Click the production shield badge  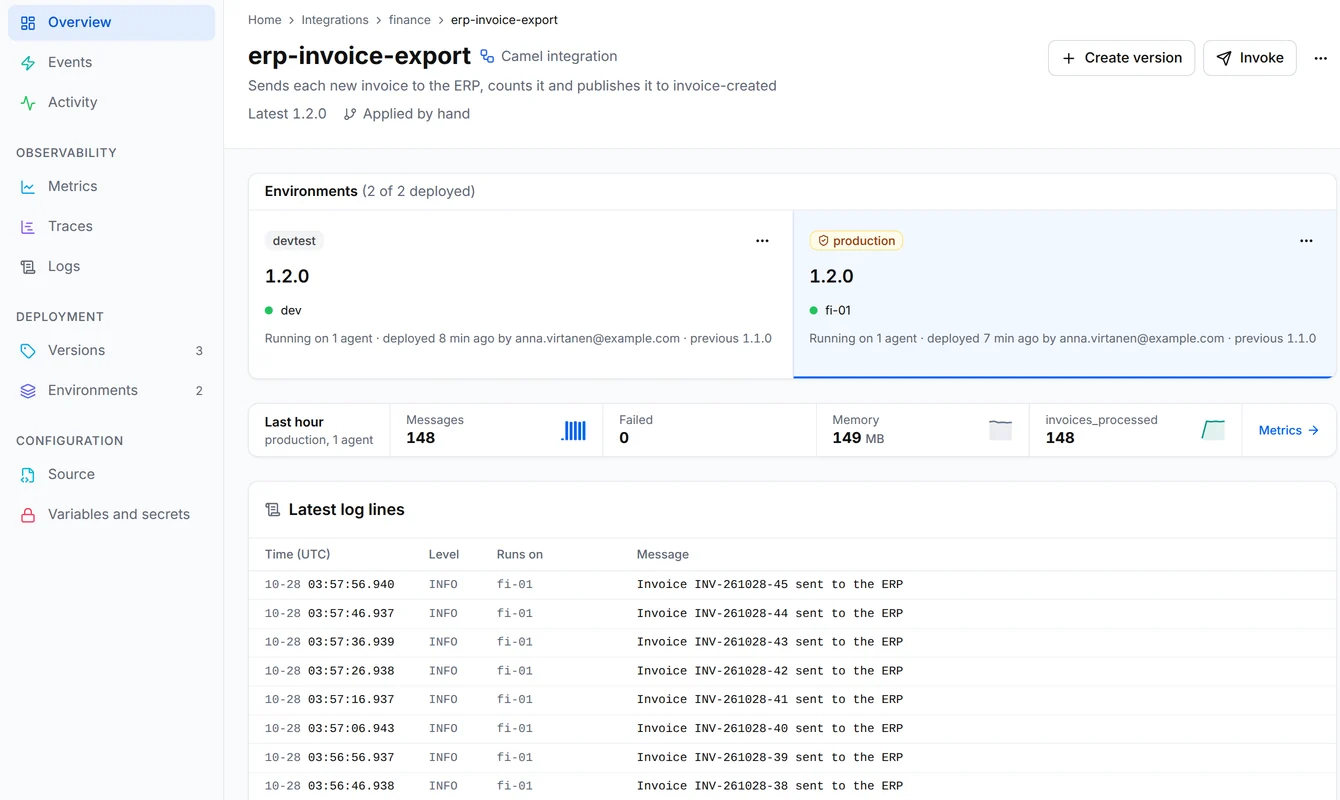(856, 241)
